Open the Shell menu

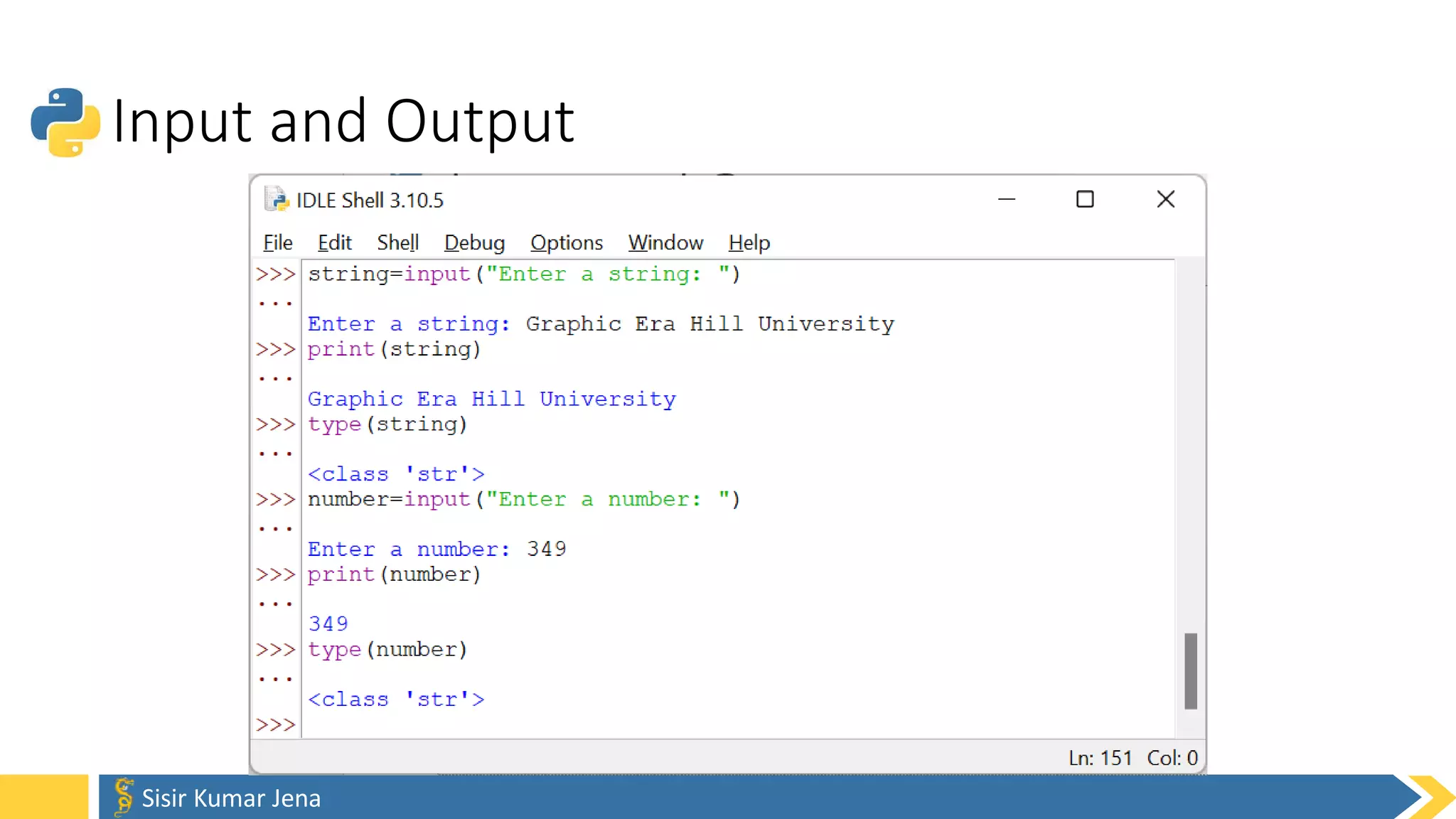[397, 243]
